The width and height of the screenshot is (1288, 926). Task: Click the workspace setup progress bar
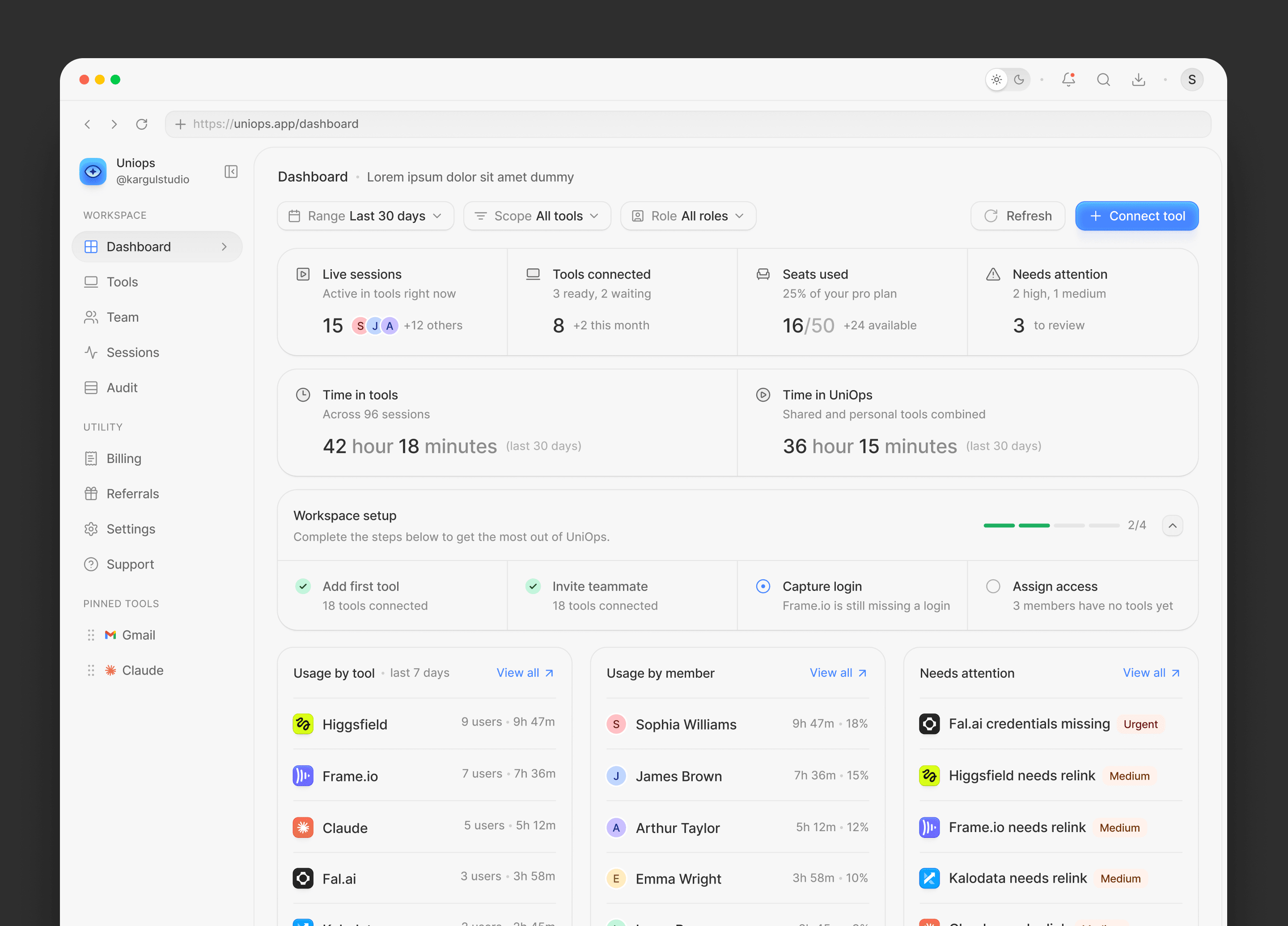(x=1051, y=526)
